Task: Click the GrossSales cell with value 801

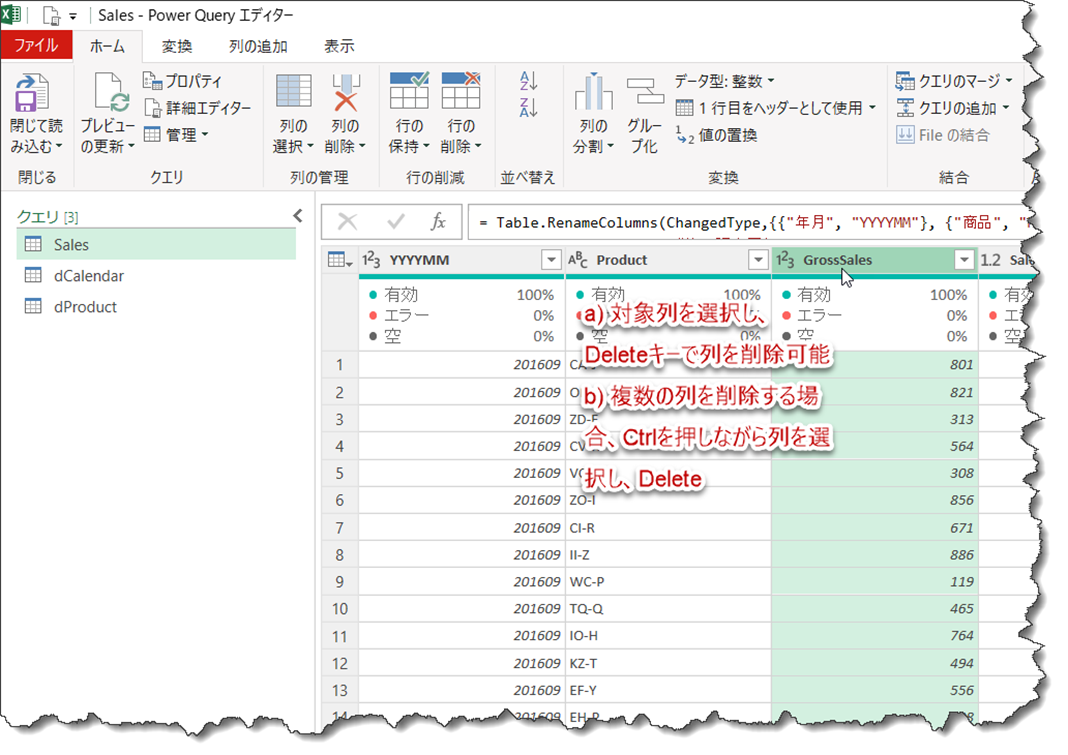Action: [875, 365]
